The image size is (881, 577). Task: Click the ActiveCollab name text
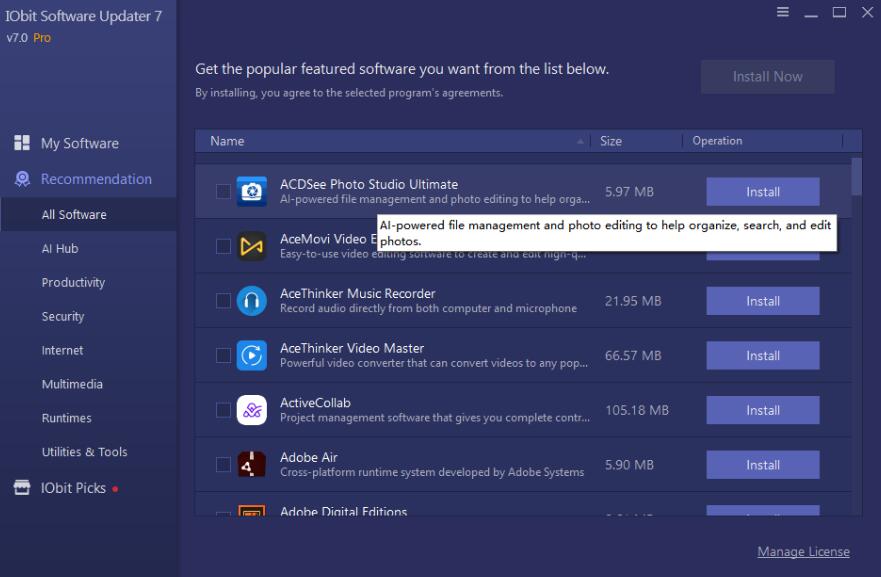tap(315, 402)
